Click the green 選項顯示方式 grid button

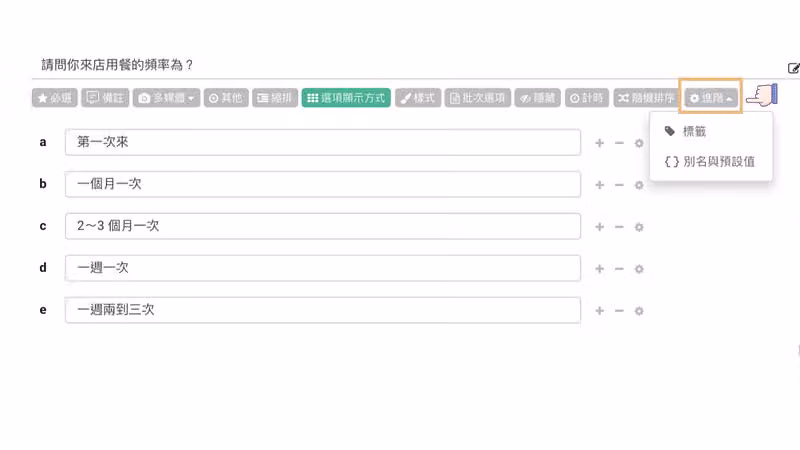coord(346,98)
